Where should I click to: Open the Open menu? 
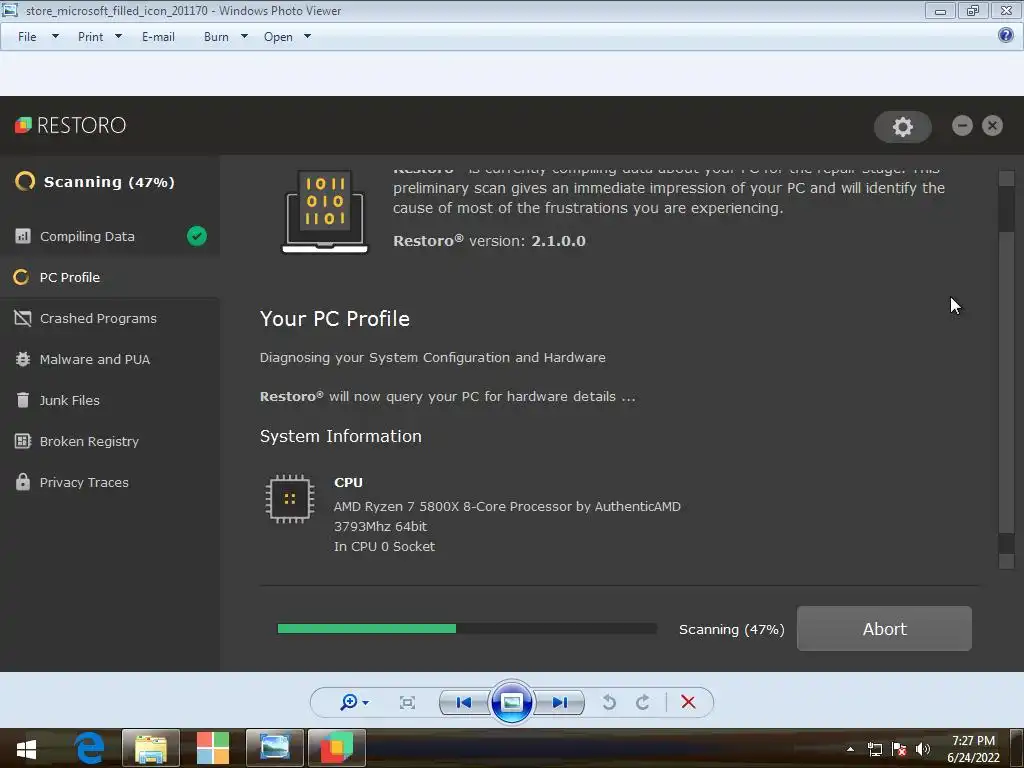[x=278, y=37]
